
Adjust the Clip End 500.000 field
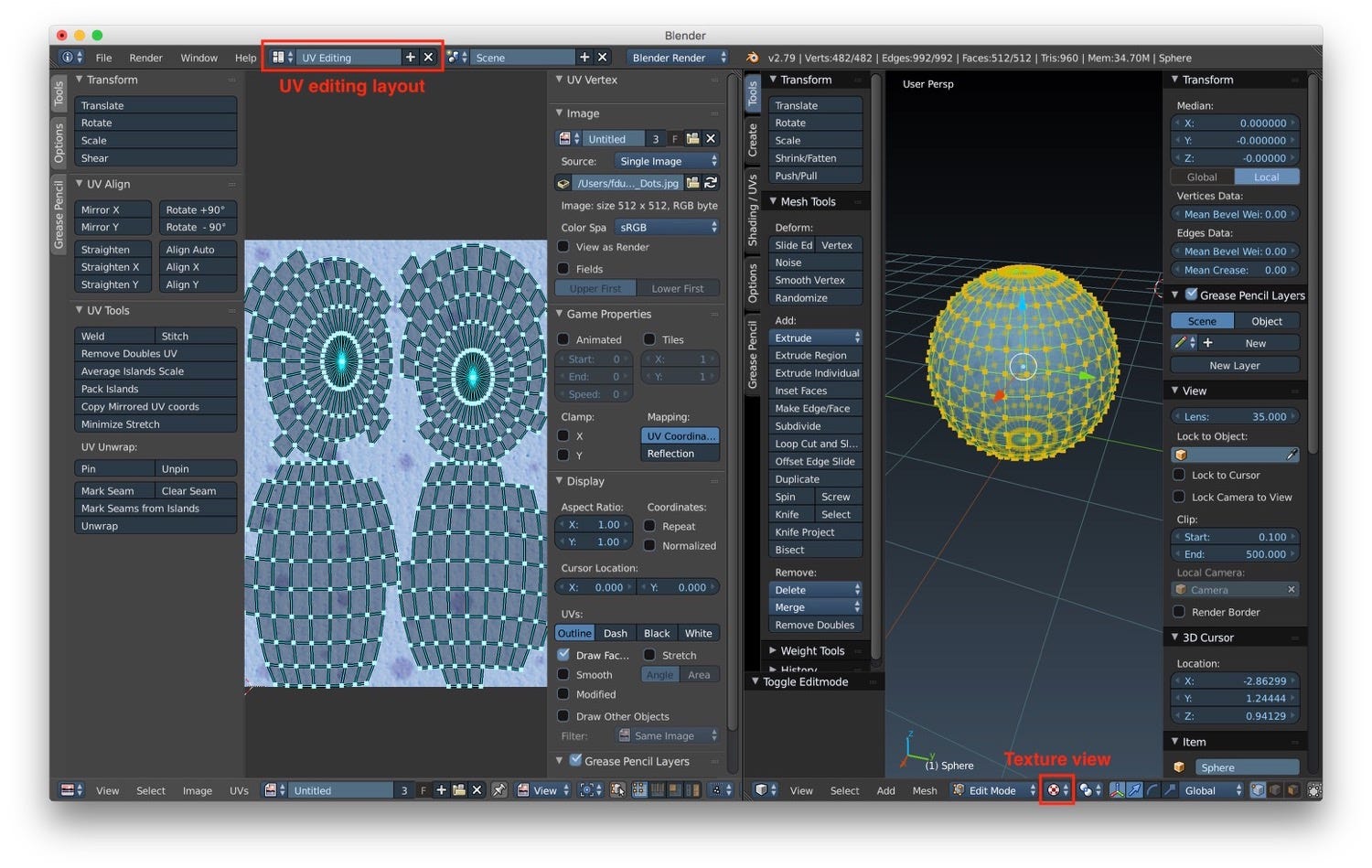(1235, 554)
